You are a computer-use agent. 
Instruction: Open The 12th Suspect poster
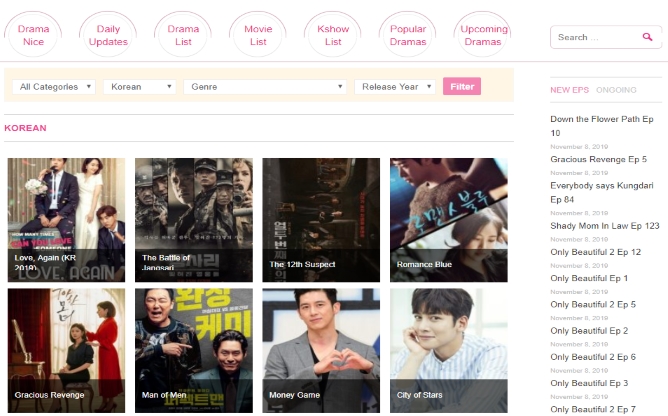(x=321, y=220)
